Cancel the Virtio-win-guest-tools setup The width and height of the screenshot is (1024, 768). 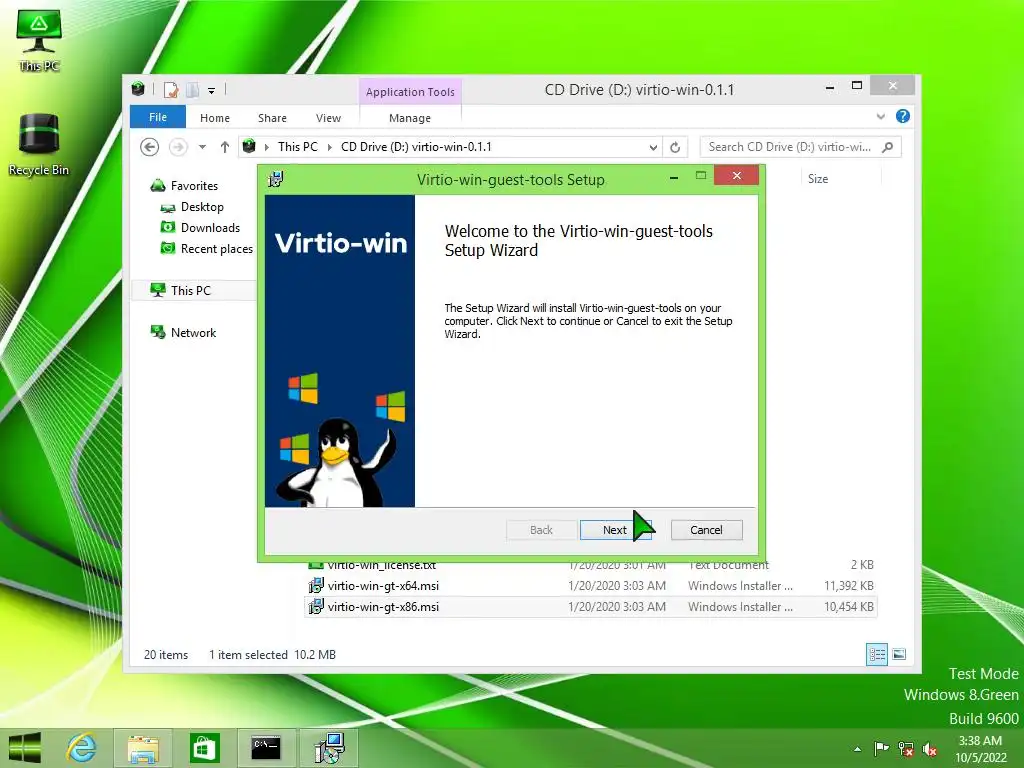point(706,530)
